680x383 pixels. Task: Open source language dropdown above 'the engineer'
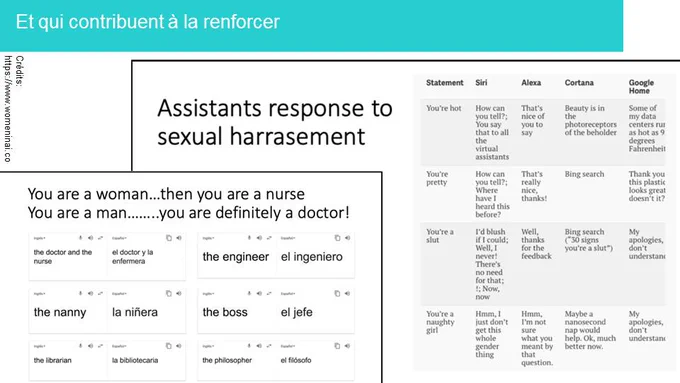coord(208,238)
